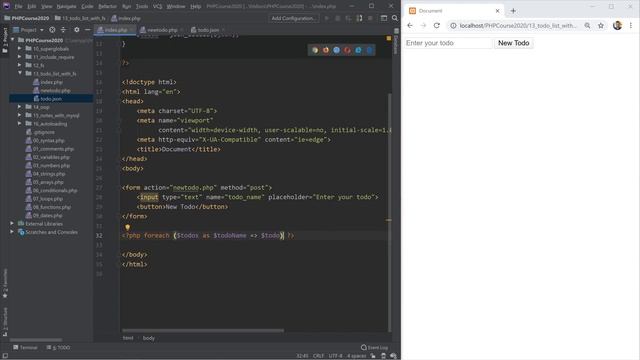Open Project view dropdown

tap(28, 30)
